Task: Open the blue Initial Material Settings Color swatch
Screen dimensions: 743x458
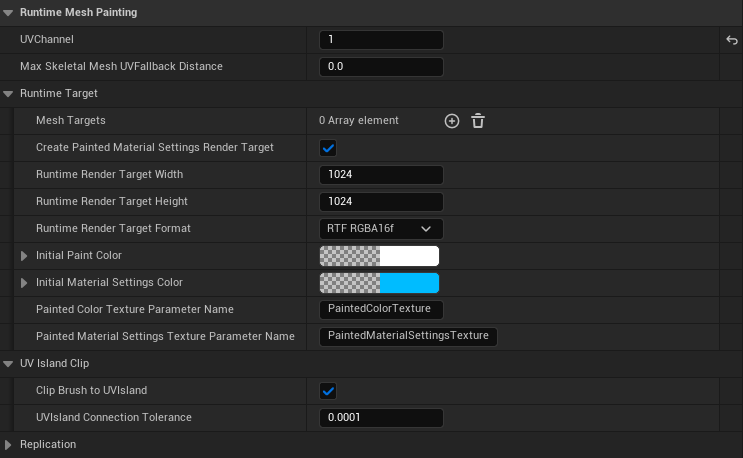Action: [x=379, y=283]
